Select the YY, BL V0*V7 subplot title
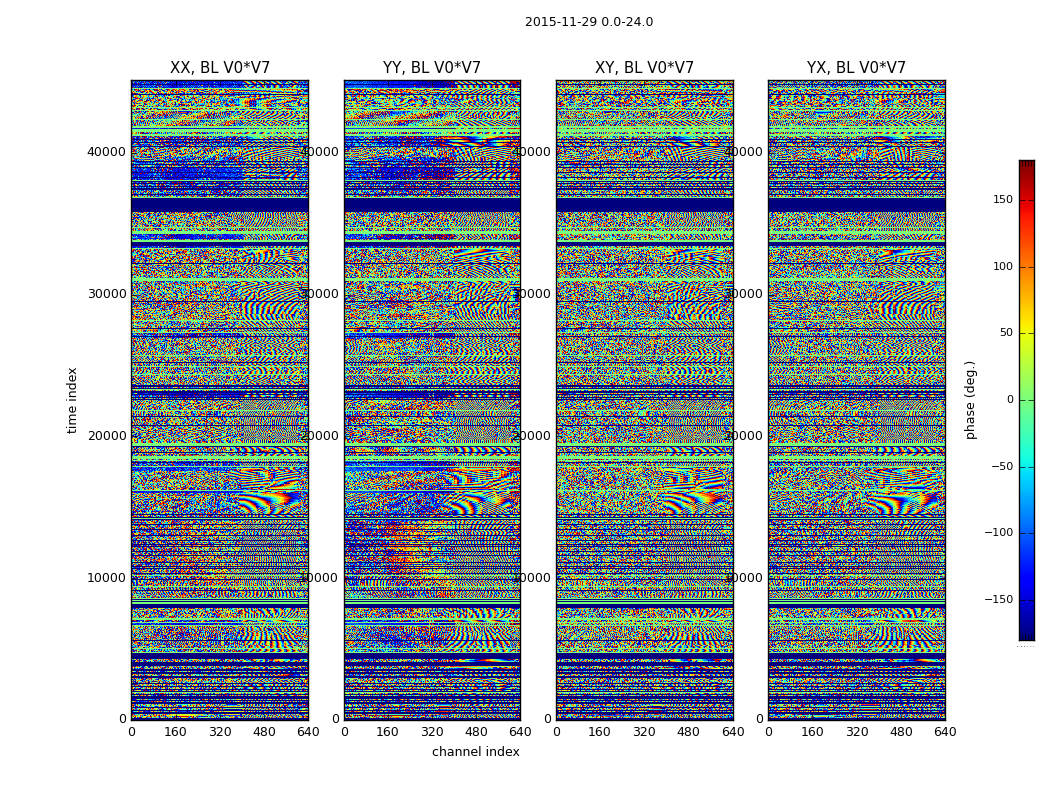1050x800 pixels. pyautogui.click(x=432, y=68)
